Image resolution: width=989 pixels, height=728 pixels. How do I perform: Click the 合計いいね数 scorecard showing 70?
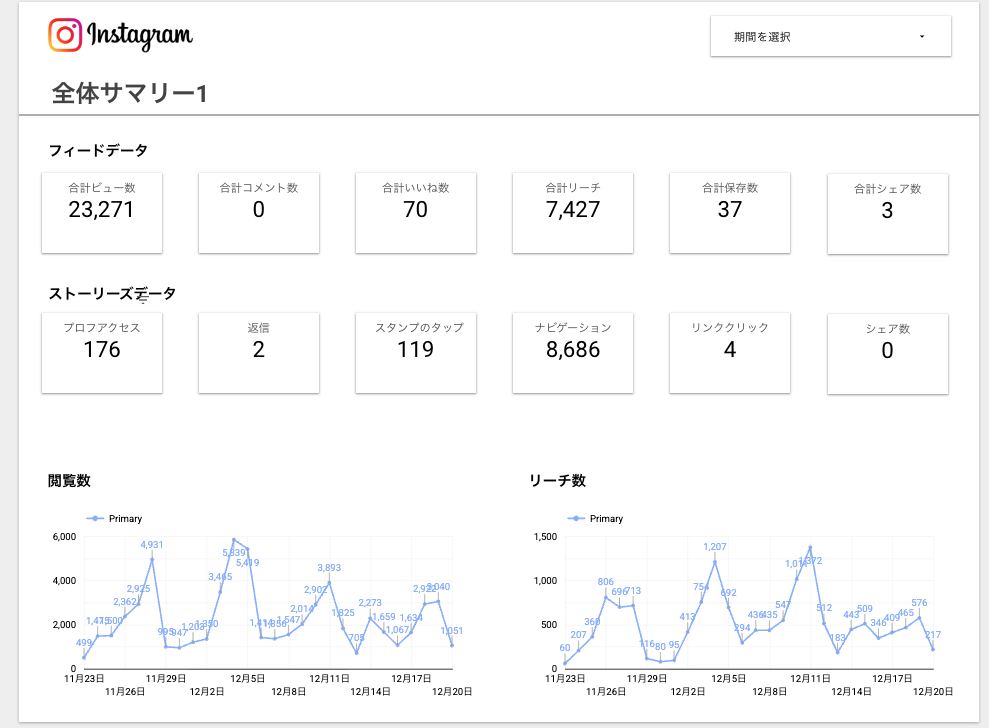[416, 212]
